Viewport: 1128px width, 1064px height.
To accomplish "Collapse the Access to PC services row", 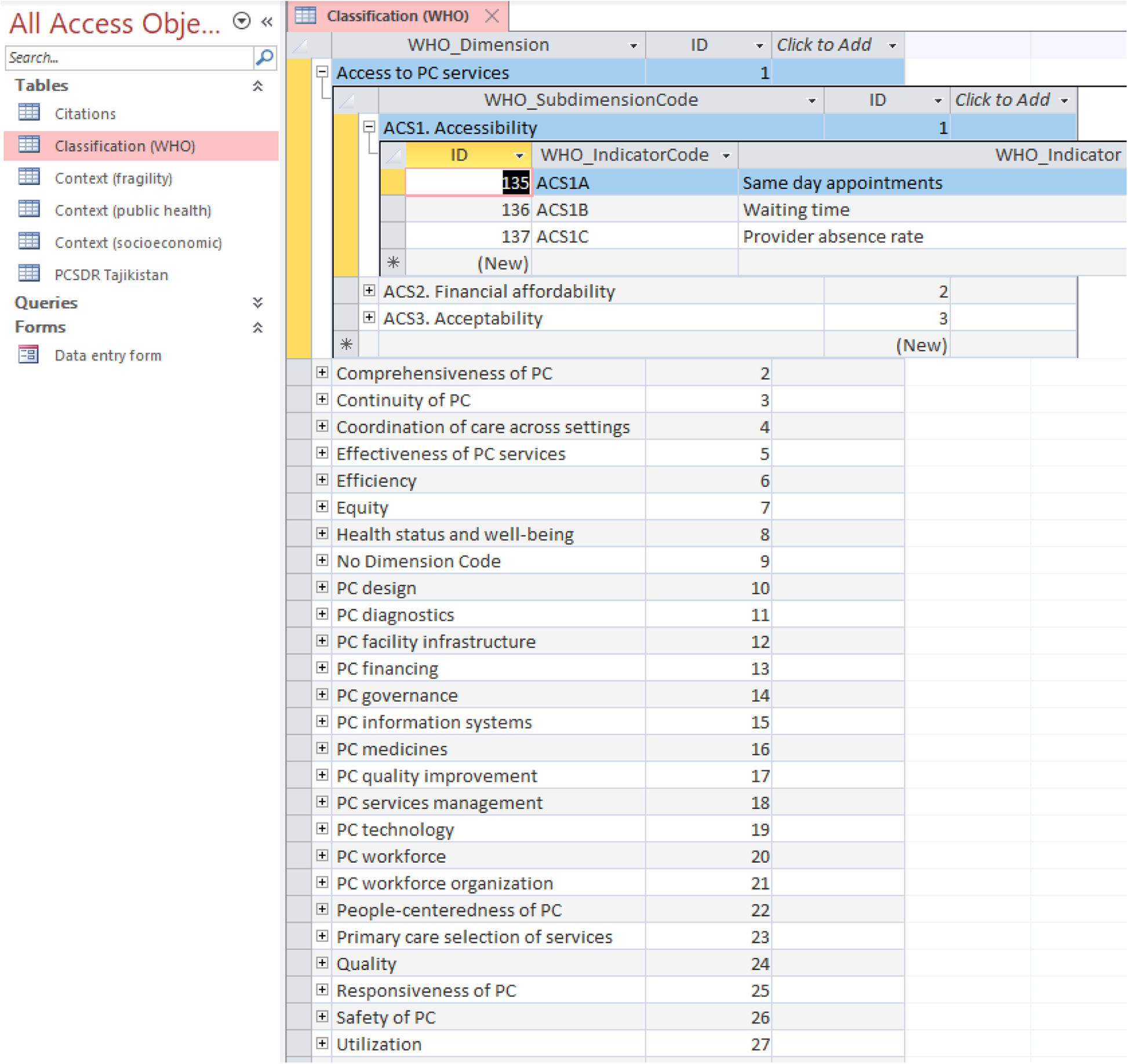I will (322, 71).
